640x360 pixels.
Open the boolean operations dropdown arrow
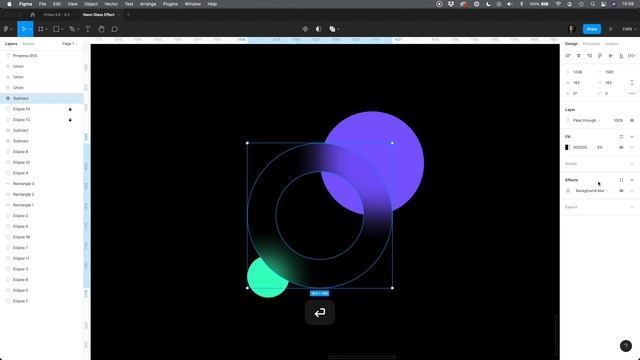pyautogui.click(x=338, y=29)
